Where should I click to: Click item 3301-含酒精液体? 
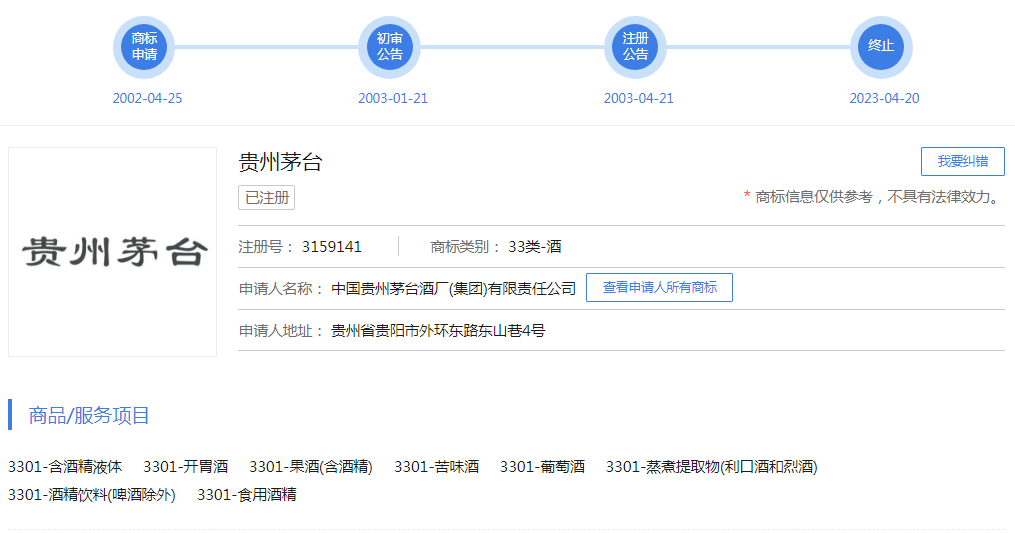click(x=65, y=467)
